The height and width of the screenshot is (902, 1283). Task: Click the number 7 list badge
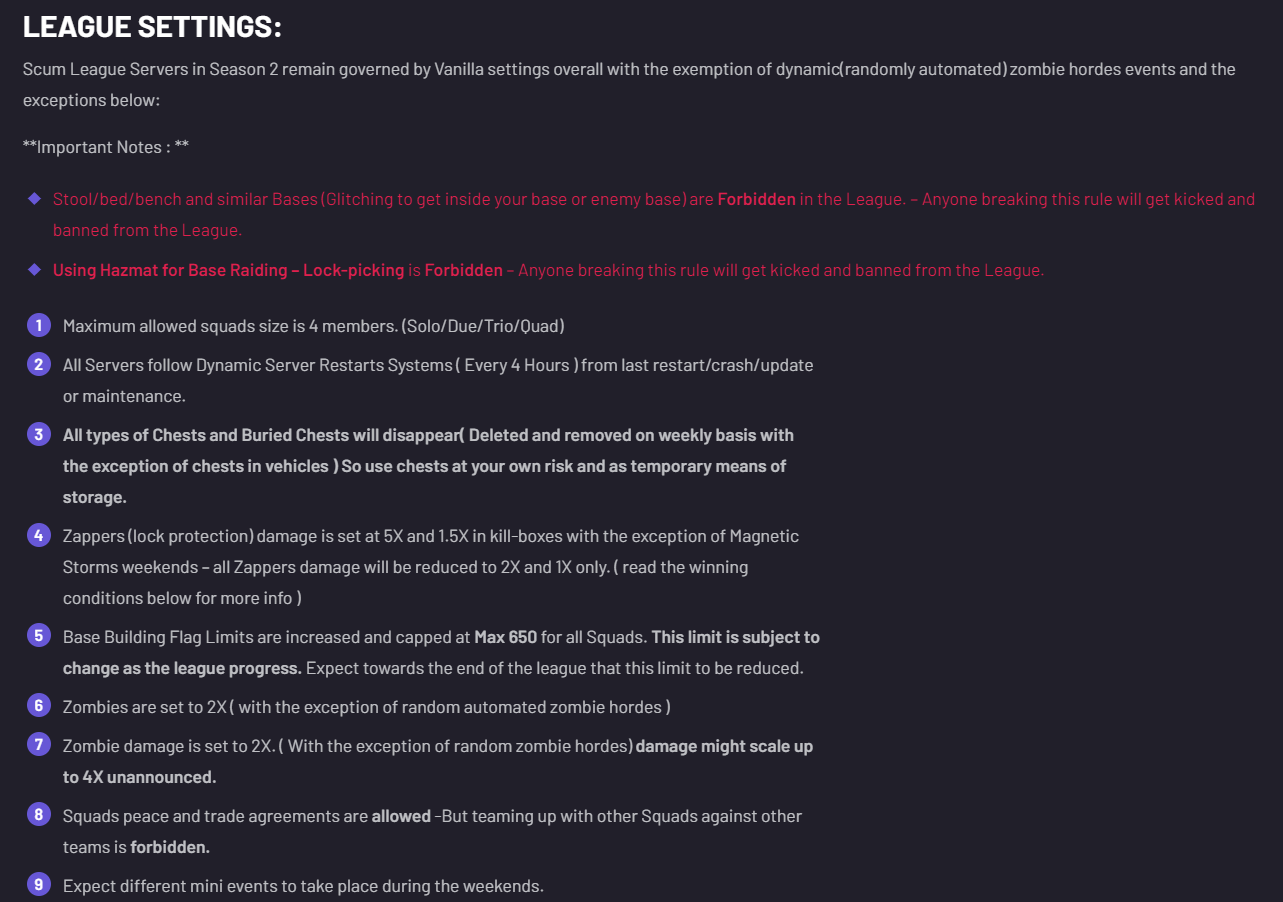pos(38,746)
